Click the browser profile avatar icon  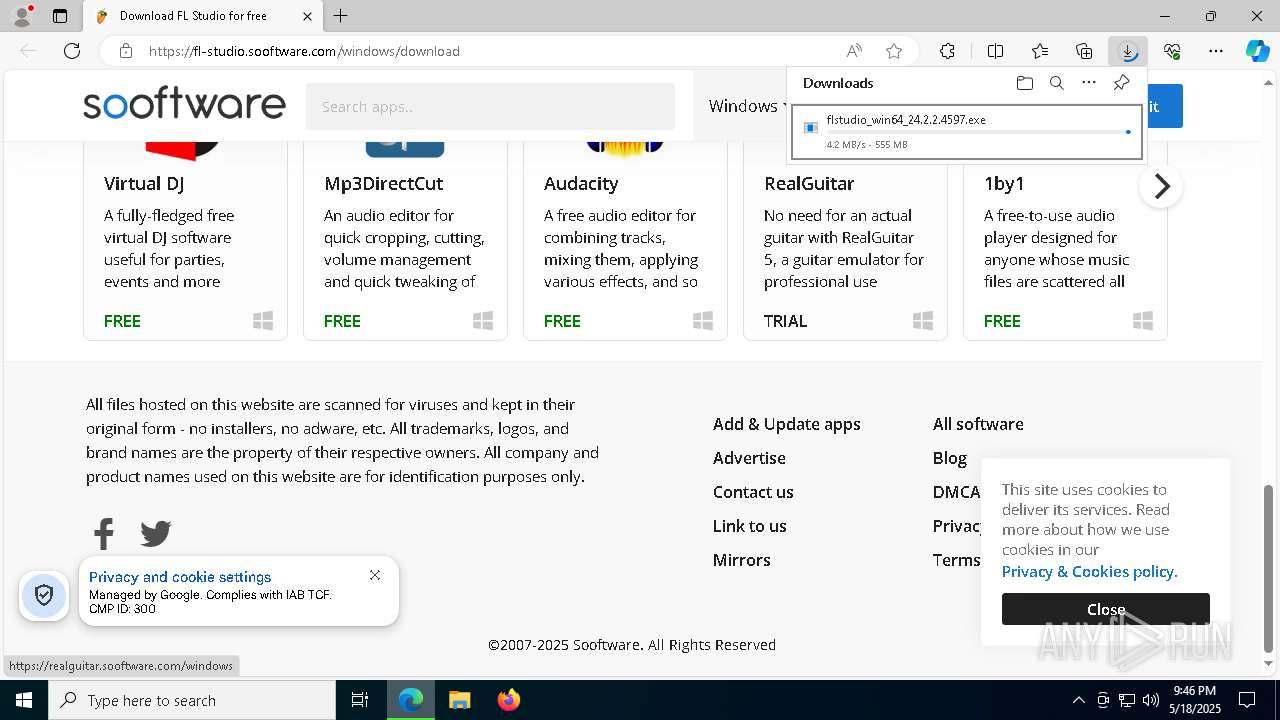coord(22,16)
